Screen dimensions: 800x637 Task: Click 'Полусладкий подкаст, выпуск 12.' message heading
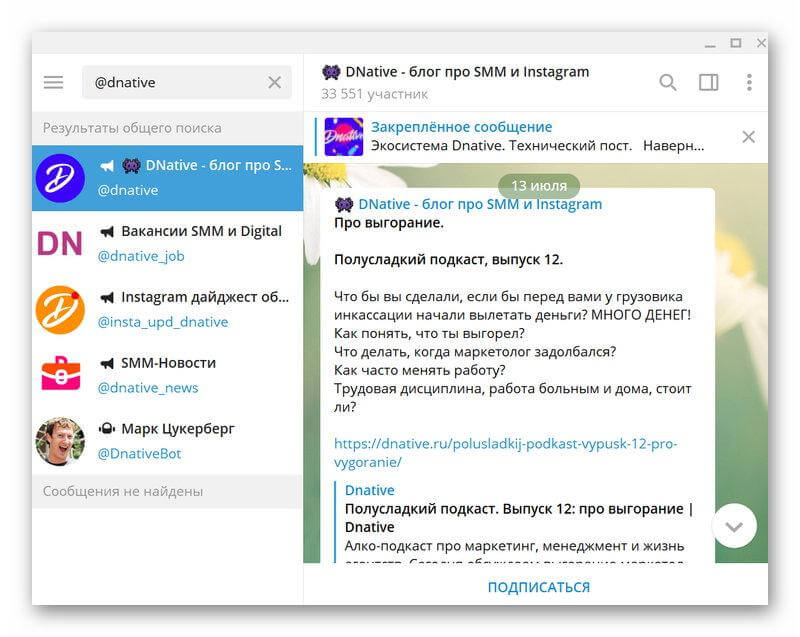click(448, 260)
